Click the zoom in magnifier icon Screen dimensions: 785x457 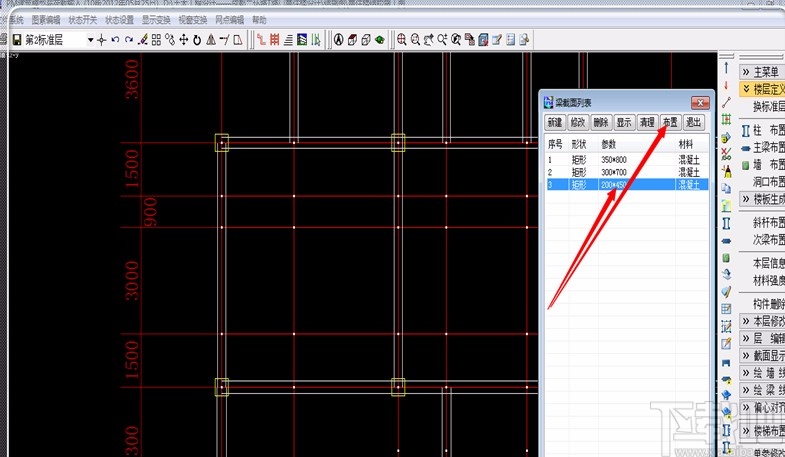402,40
